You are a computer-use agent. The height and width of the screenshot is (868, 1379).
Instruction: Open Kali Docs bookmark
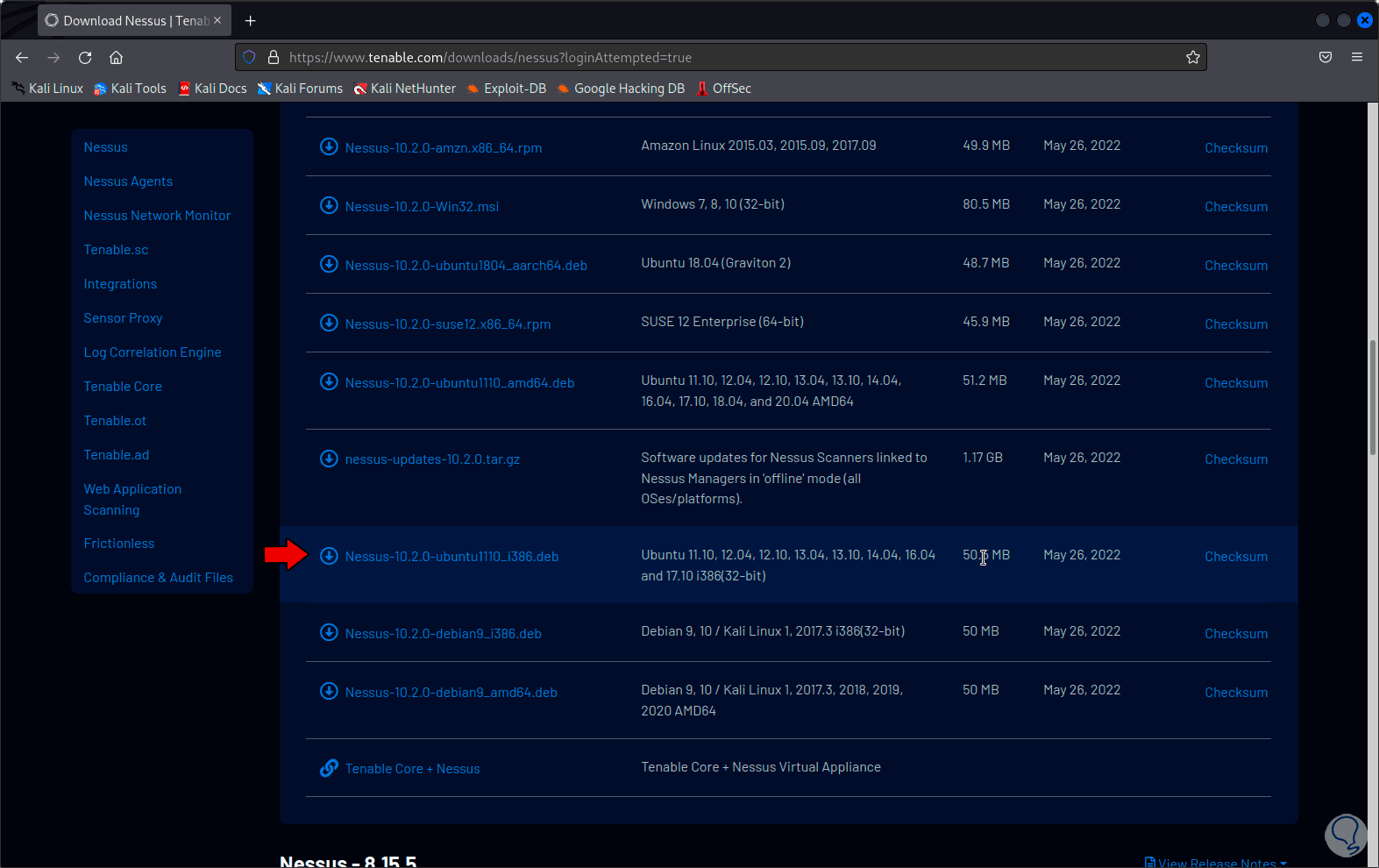tap(212, 89)
